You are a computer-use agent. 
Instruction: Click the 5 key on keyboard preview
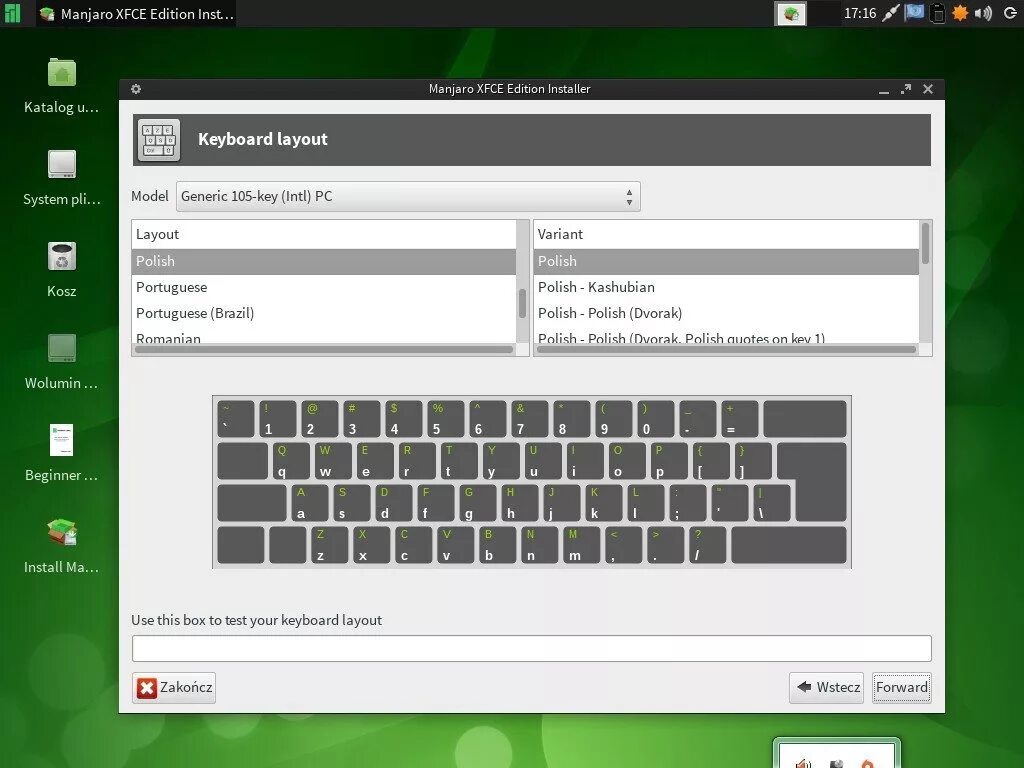[445, 419]
